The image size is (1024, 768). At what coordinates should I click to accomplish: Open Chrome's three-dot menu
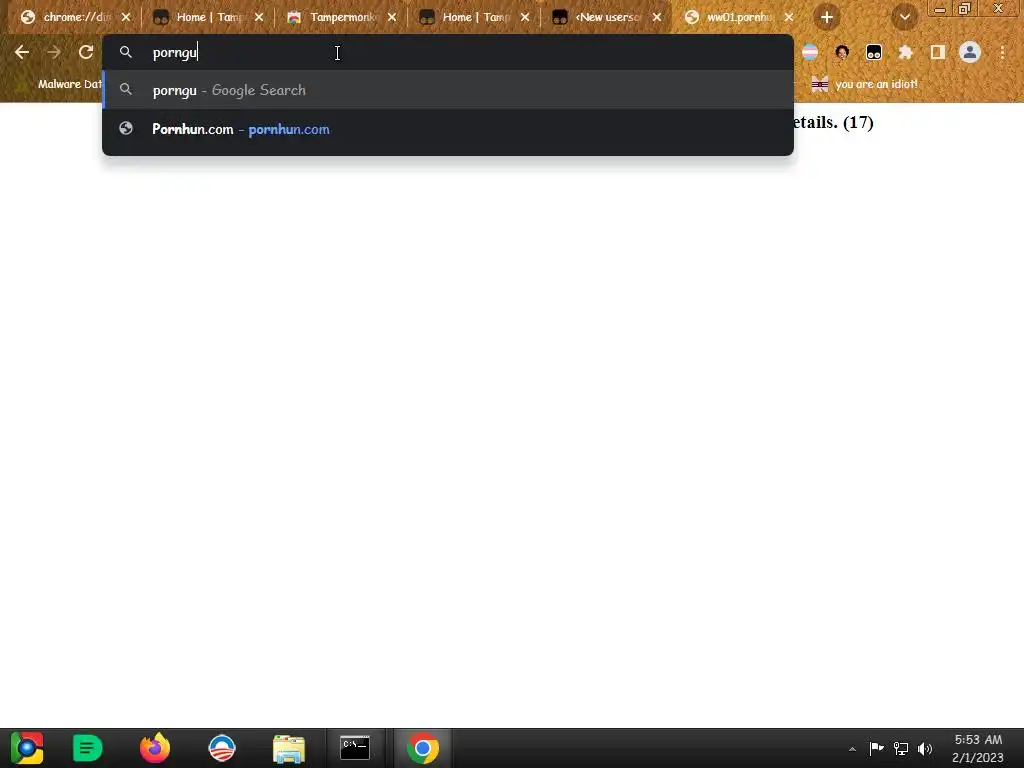click(1002, 52)
